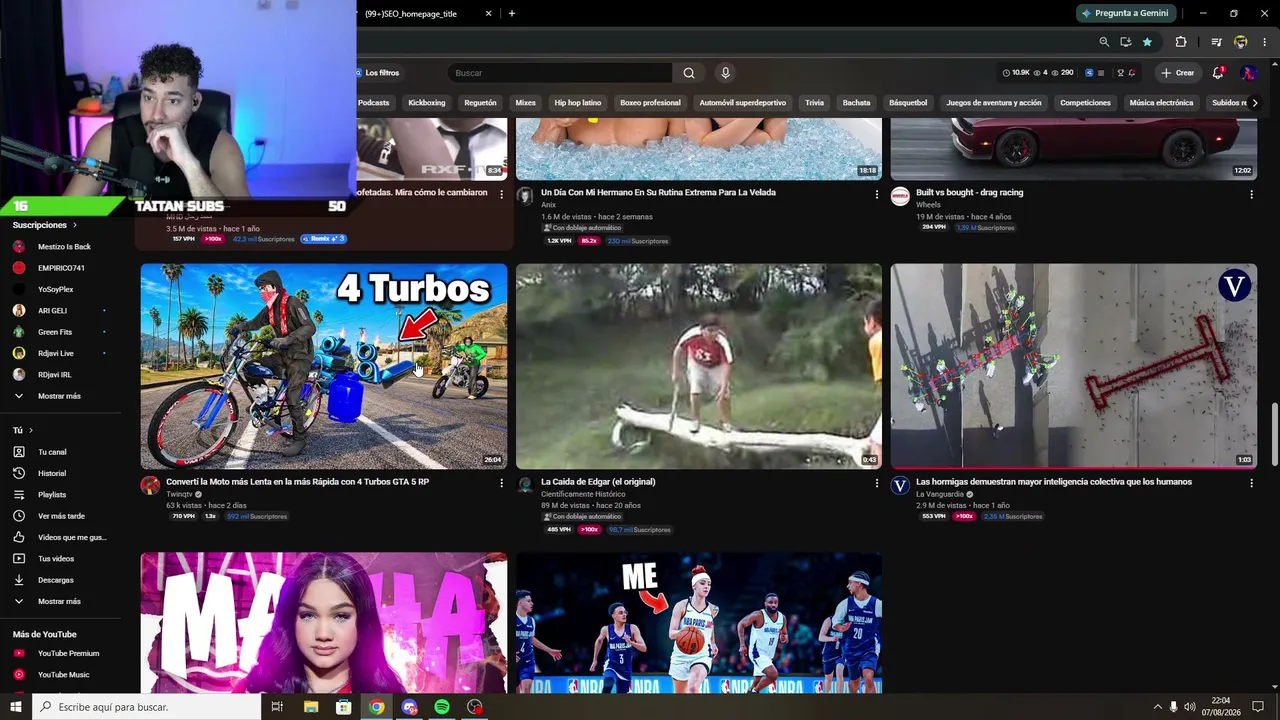Open La Vanguardia channel name link
1280x720 pixels.
click(x=940, y=494)
